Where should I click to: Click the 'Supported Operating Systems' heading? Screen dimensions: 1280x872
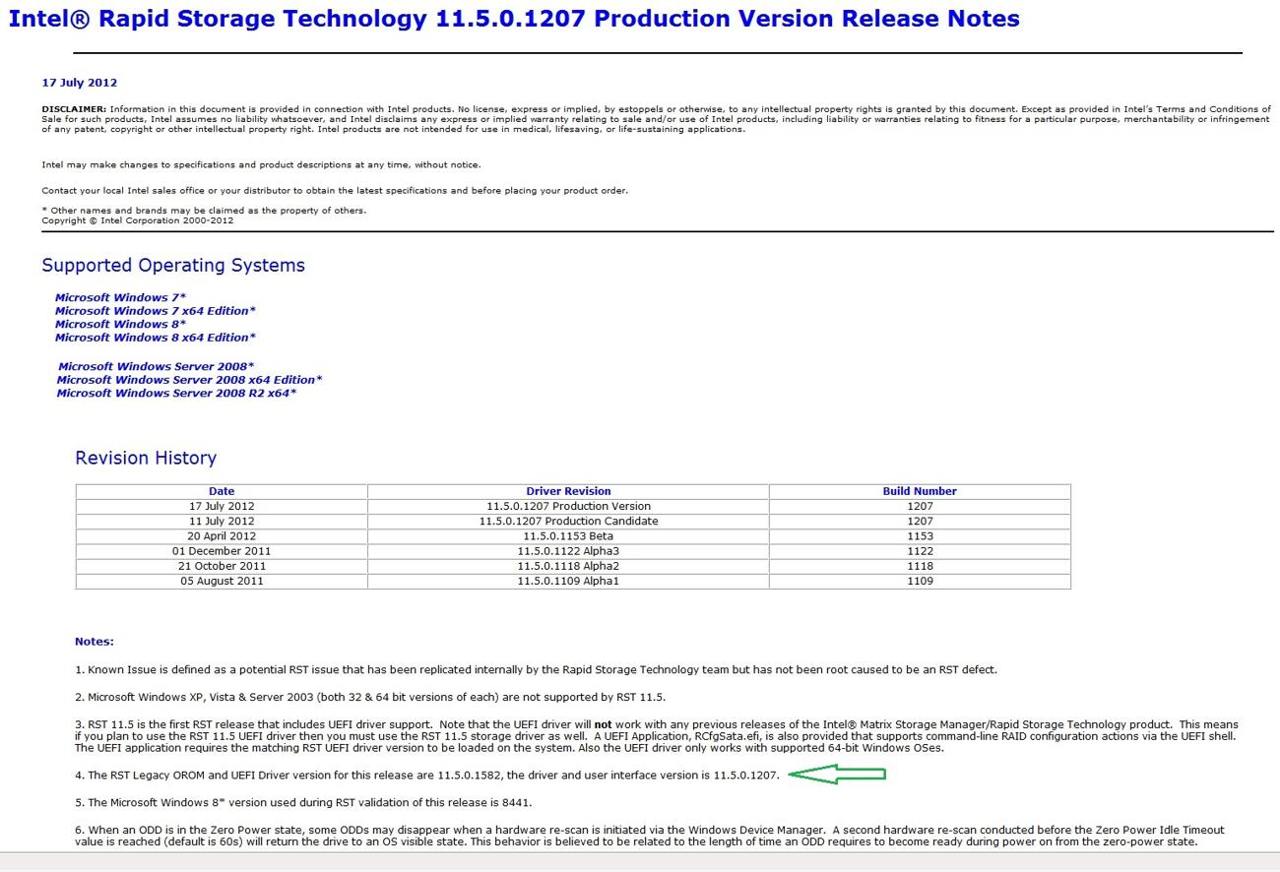(173, 266)
